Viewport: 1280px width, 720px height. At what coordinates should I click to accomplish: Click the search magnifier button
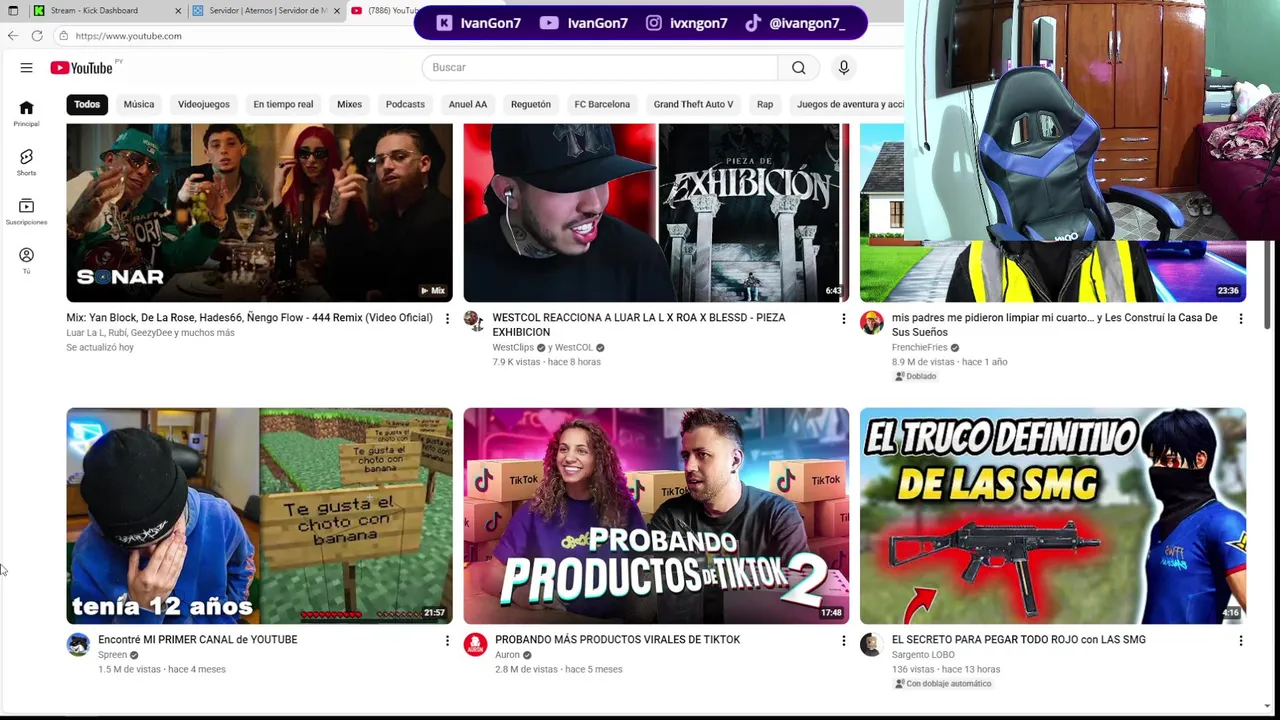[798, 68]
